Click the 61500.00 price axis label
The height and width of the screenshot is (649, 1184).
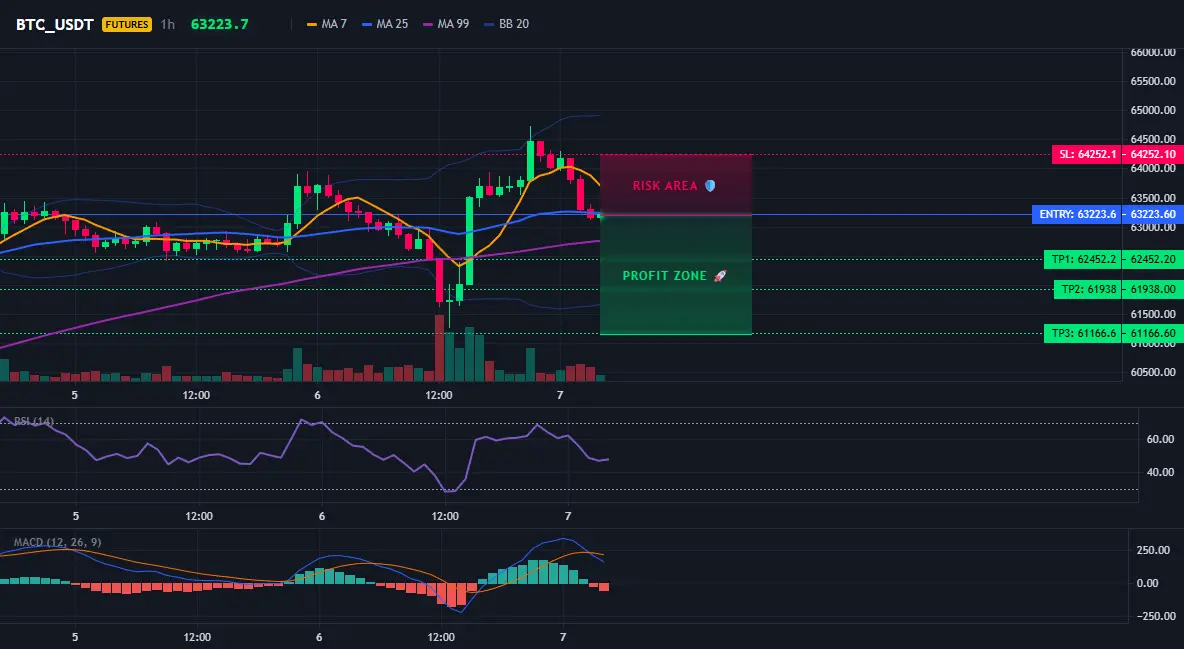[1153, 314]
